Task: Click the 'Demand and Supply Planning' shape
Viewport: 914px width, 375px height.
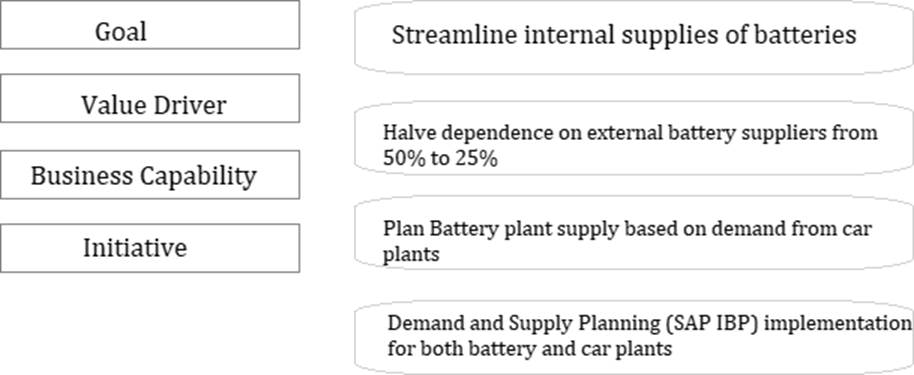Action: click(x=634, y=338)
